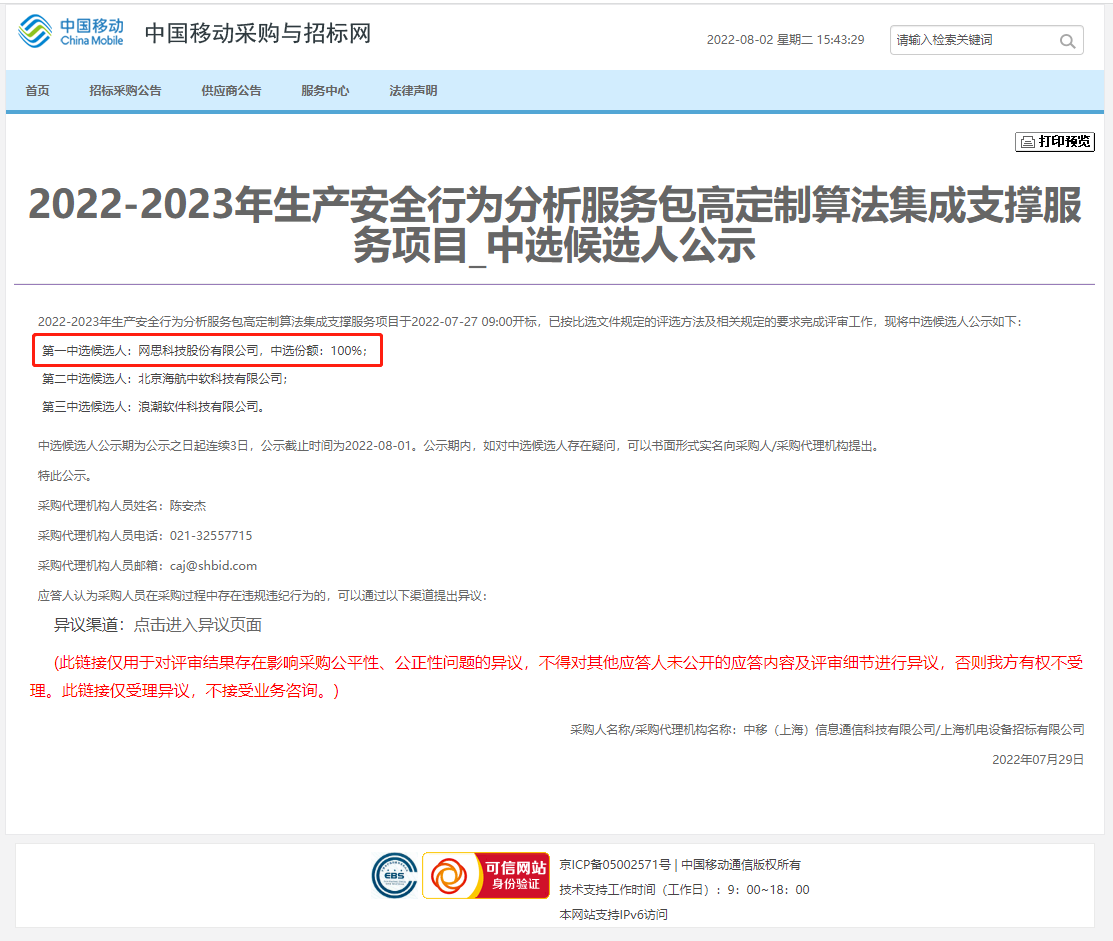Open the 招标采购公告 menu
1113x941 pixels.
pyautogui.click(x=126, y=90)
